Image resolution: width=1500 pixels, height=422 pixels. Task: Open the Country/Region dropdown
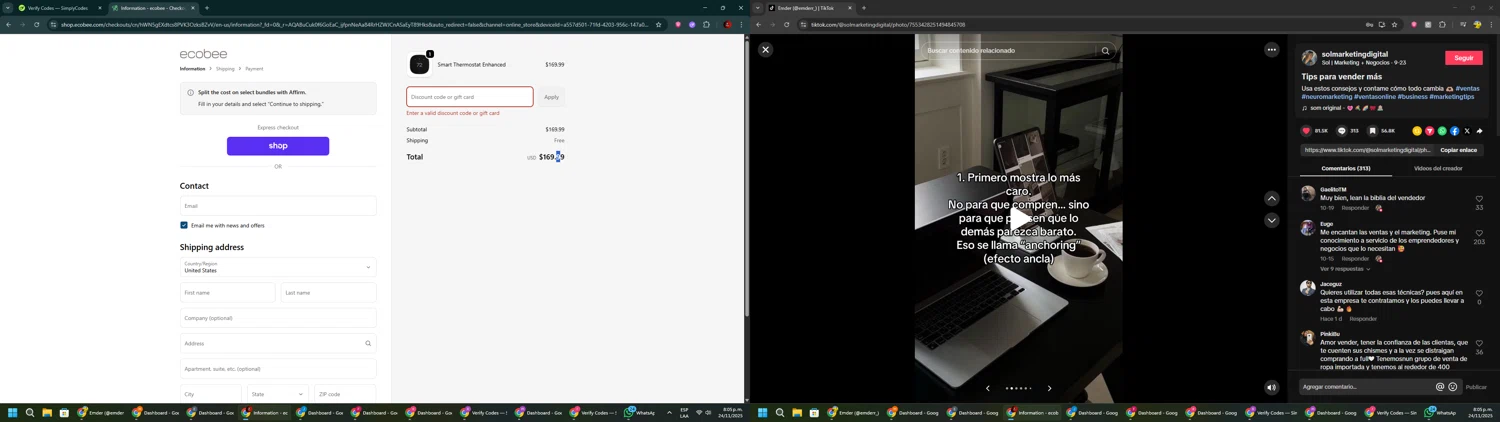pyautogui.click(x=278, y=267)
